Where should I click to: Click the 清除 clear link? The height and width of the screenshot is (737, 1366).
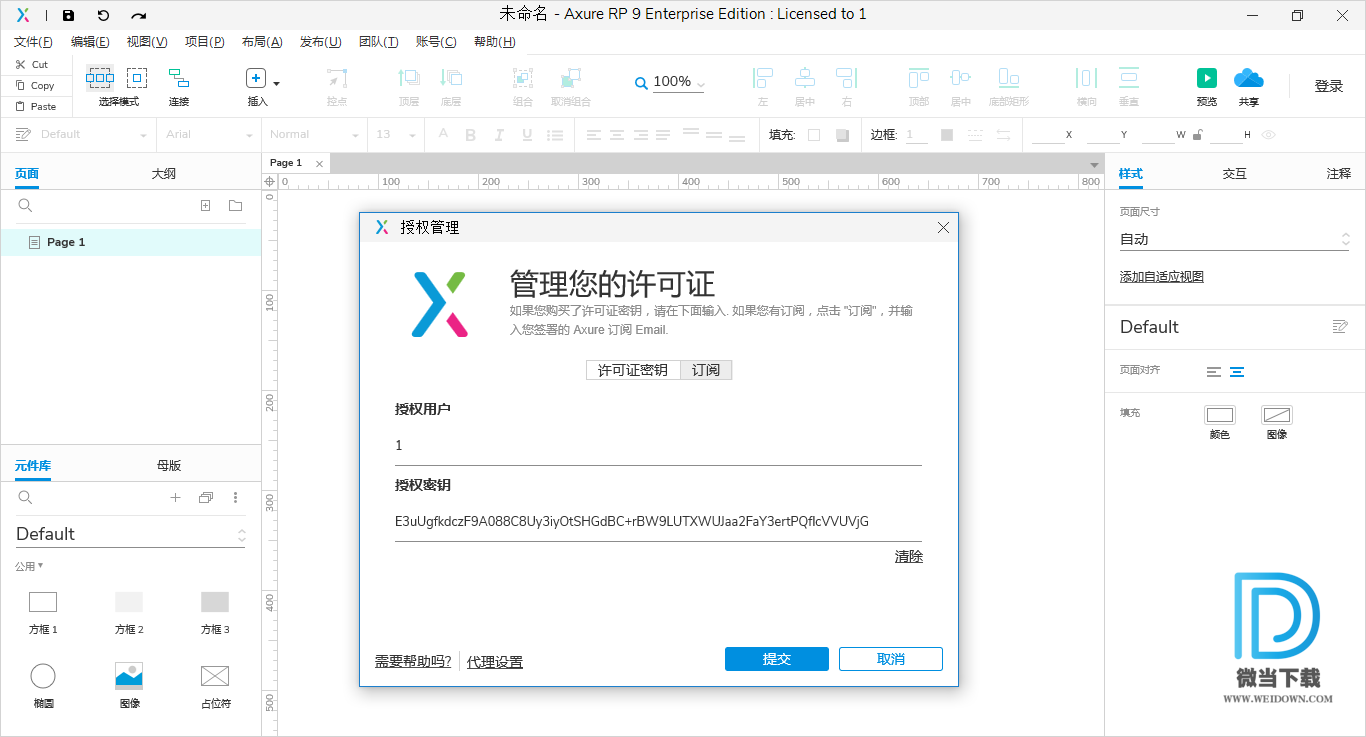click(909, 557)
